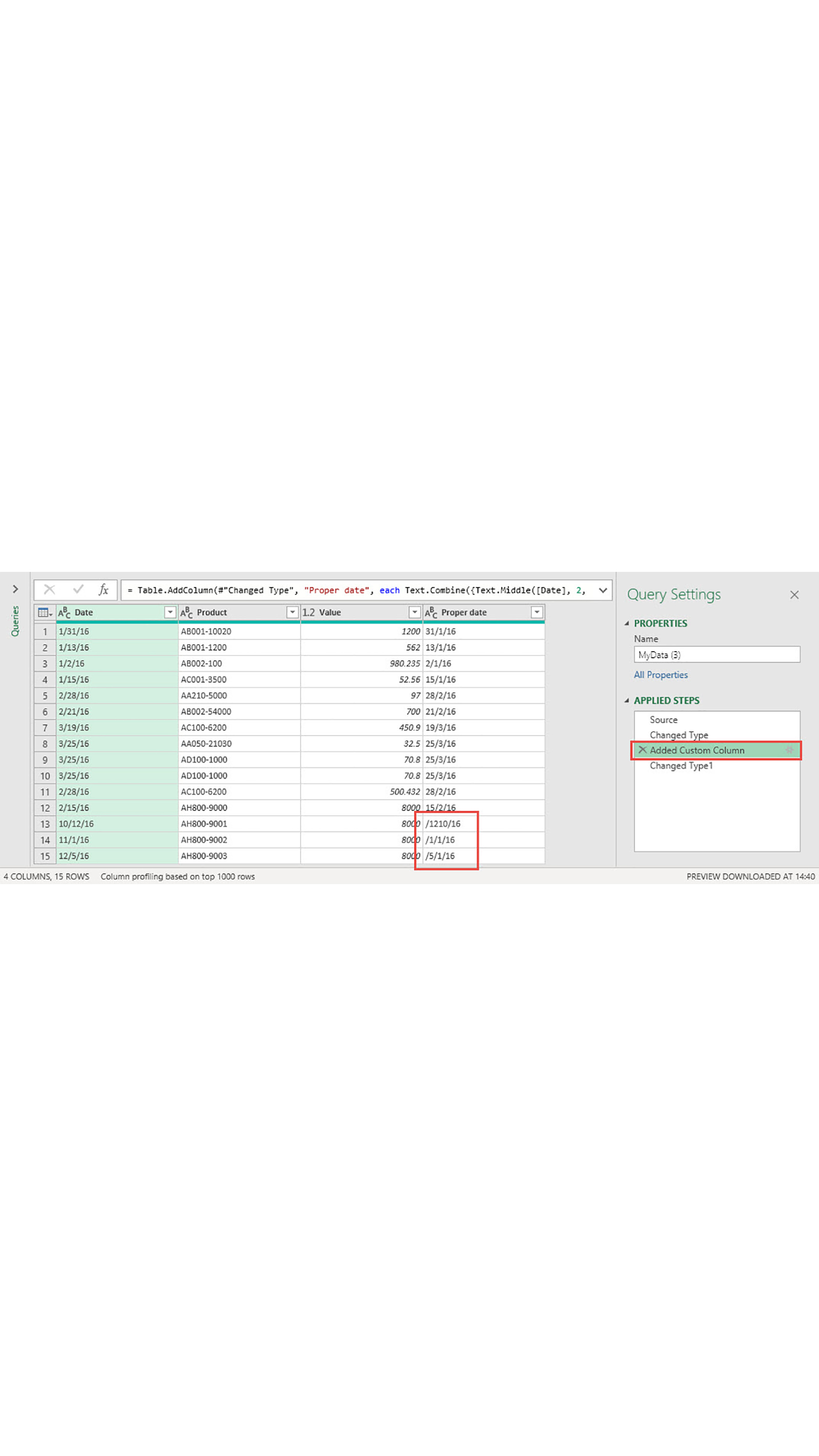Click the fx function icon
The width and height of the screenshot is (819, 1456).
point(103,590)
